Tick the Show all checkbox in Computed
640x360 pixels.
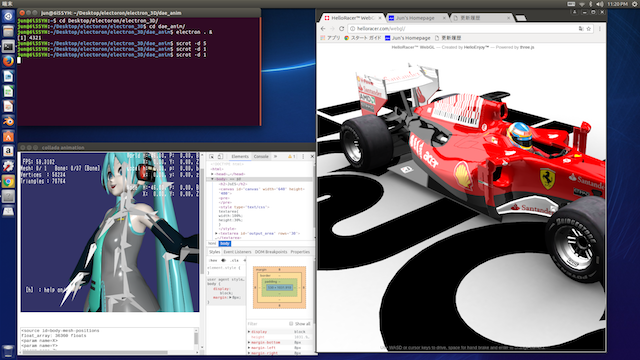[291, 324]
